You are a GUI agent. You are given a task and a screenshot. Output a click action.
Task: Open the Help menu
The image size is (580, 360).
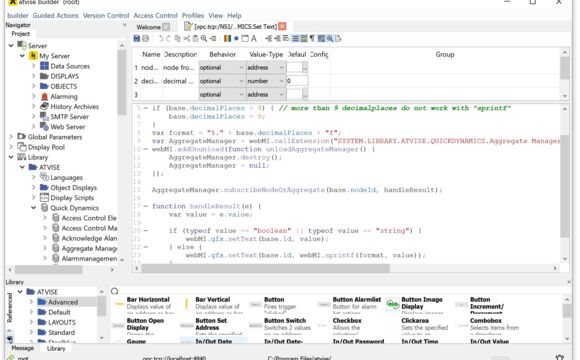tap(234, 16)
